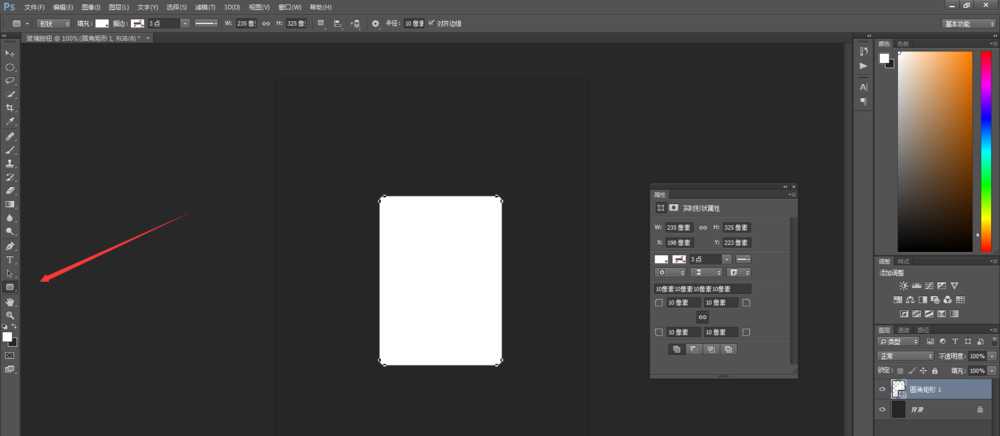Screen dimensions: 1000x436
Task: Select the Hand tool
Action: 10,301
